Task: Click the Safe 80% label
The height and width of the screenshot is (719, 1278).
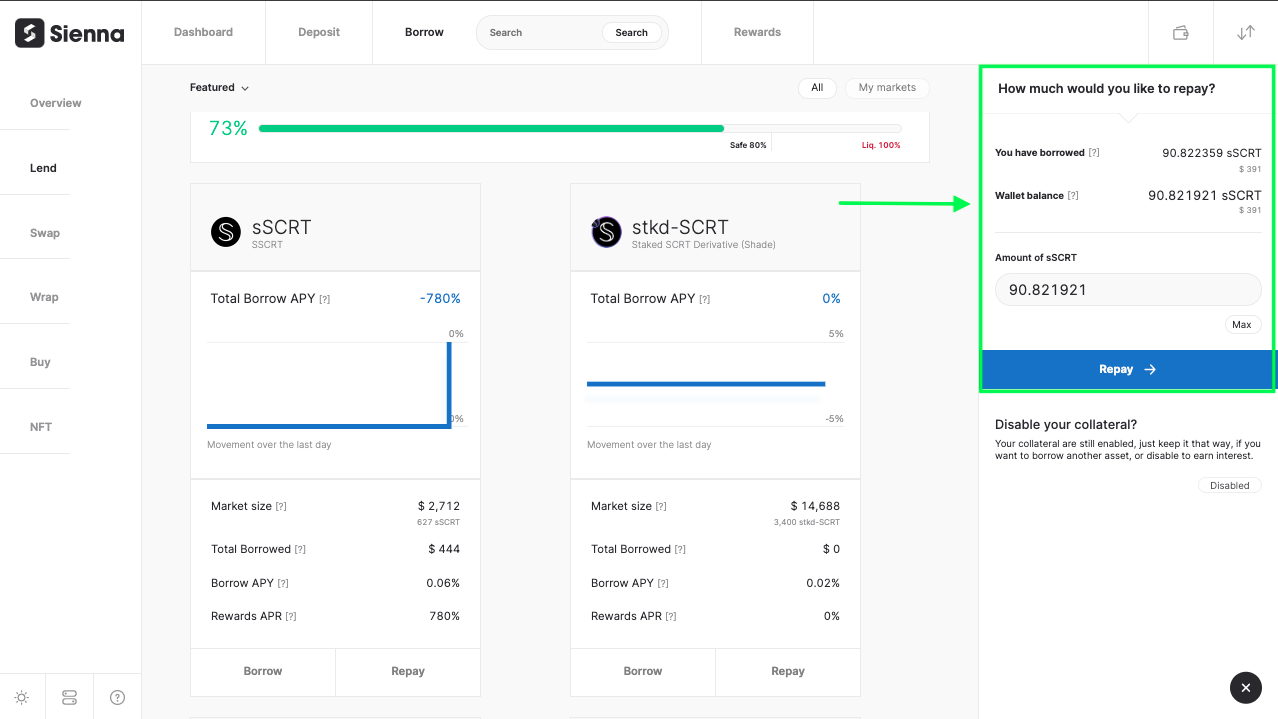Action: 748,145
